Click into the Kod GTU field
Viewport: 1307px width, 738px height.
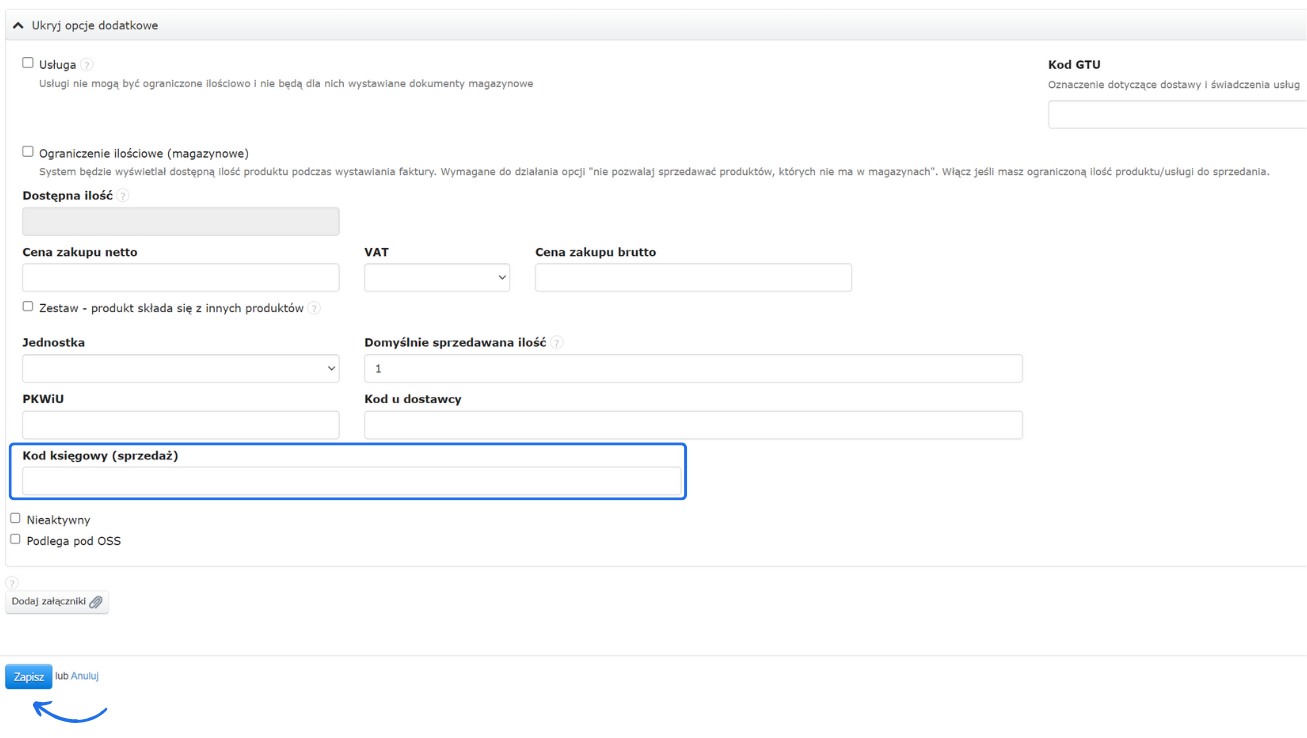pos(1176,115)
